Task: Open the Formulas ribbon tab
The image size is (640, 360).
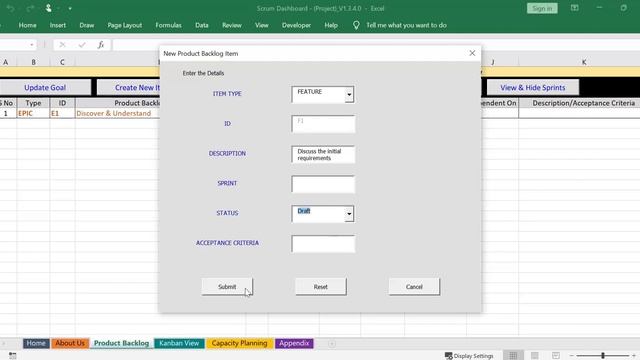Action: (x=168, y=25)
